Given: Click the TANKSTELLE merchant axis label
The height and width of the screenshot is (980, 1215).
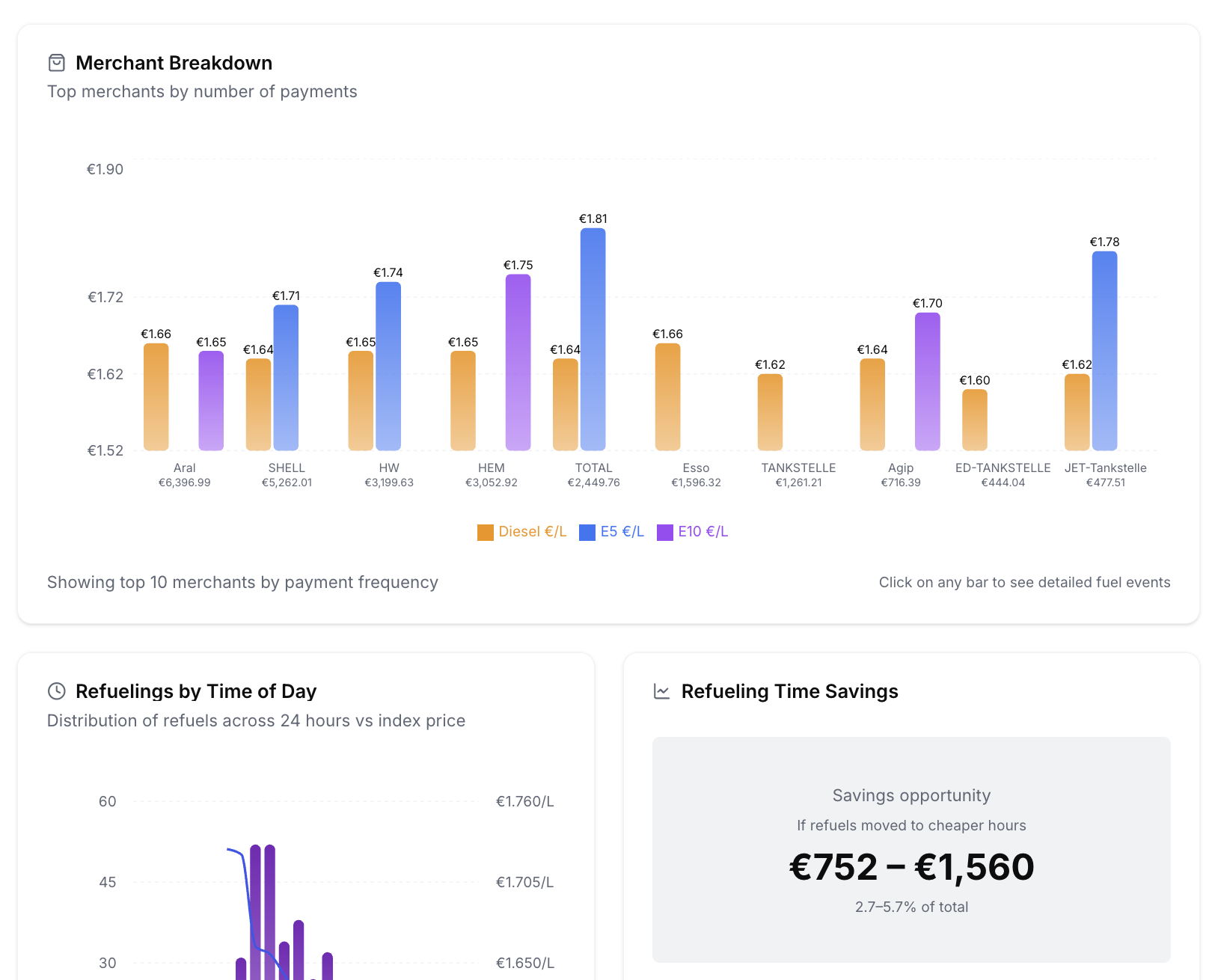Looking at the screenshot, I should coord(798,468).
